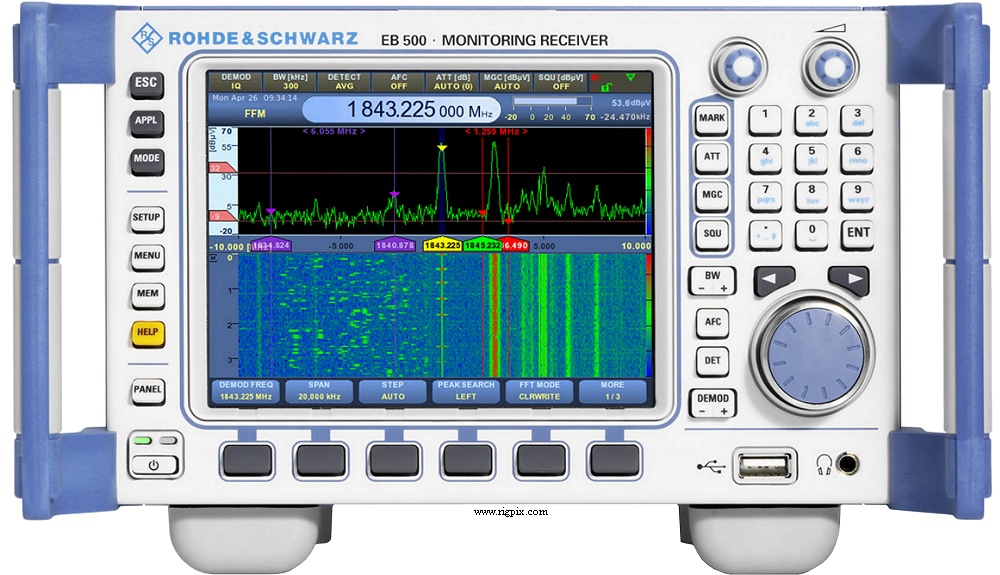This screenshot has width=1000, height=575.
Task: Tap keypad digit 0
Action: (811, 234)
